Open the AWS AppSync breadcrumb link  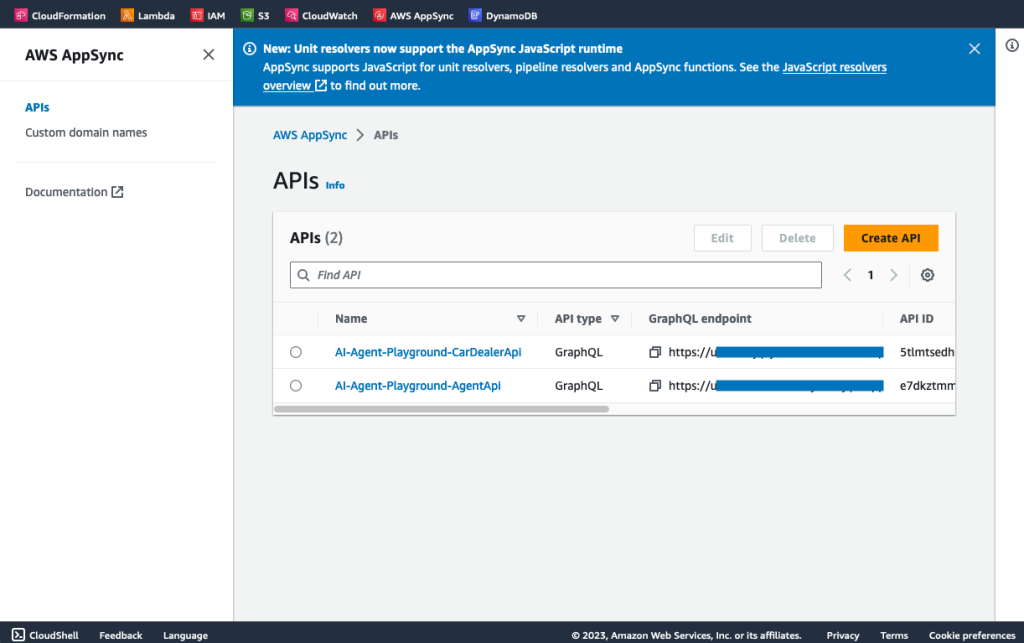pyautogui.click(x=310, y=134)
